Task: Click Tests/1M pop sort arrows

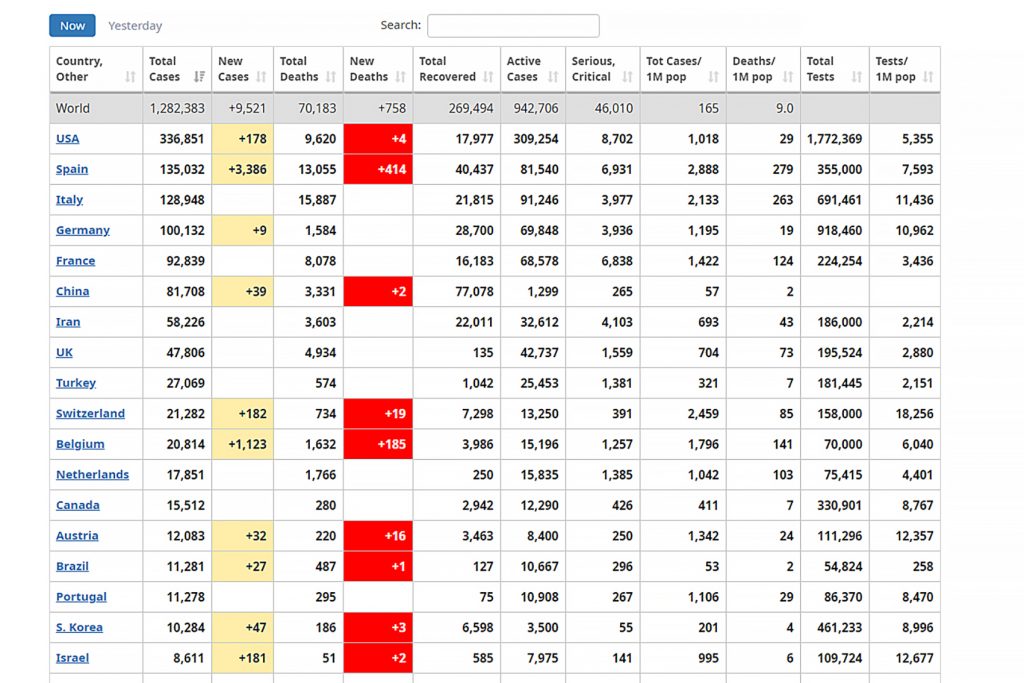Action: [x=928, y=77]
